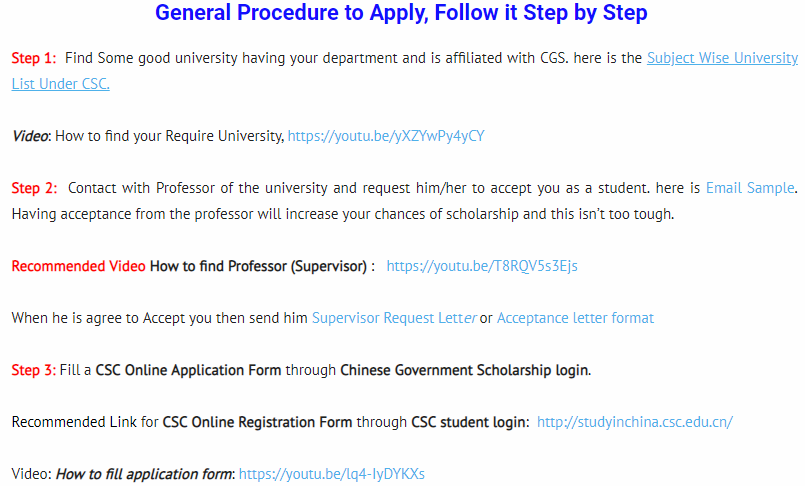Visit the studyinchina.csc.edu.cn link
Viewport: 805px width, 486px height.
pyautogui.click(x=635, y=422)
